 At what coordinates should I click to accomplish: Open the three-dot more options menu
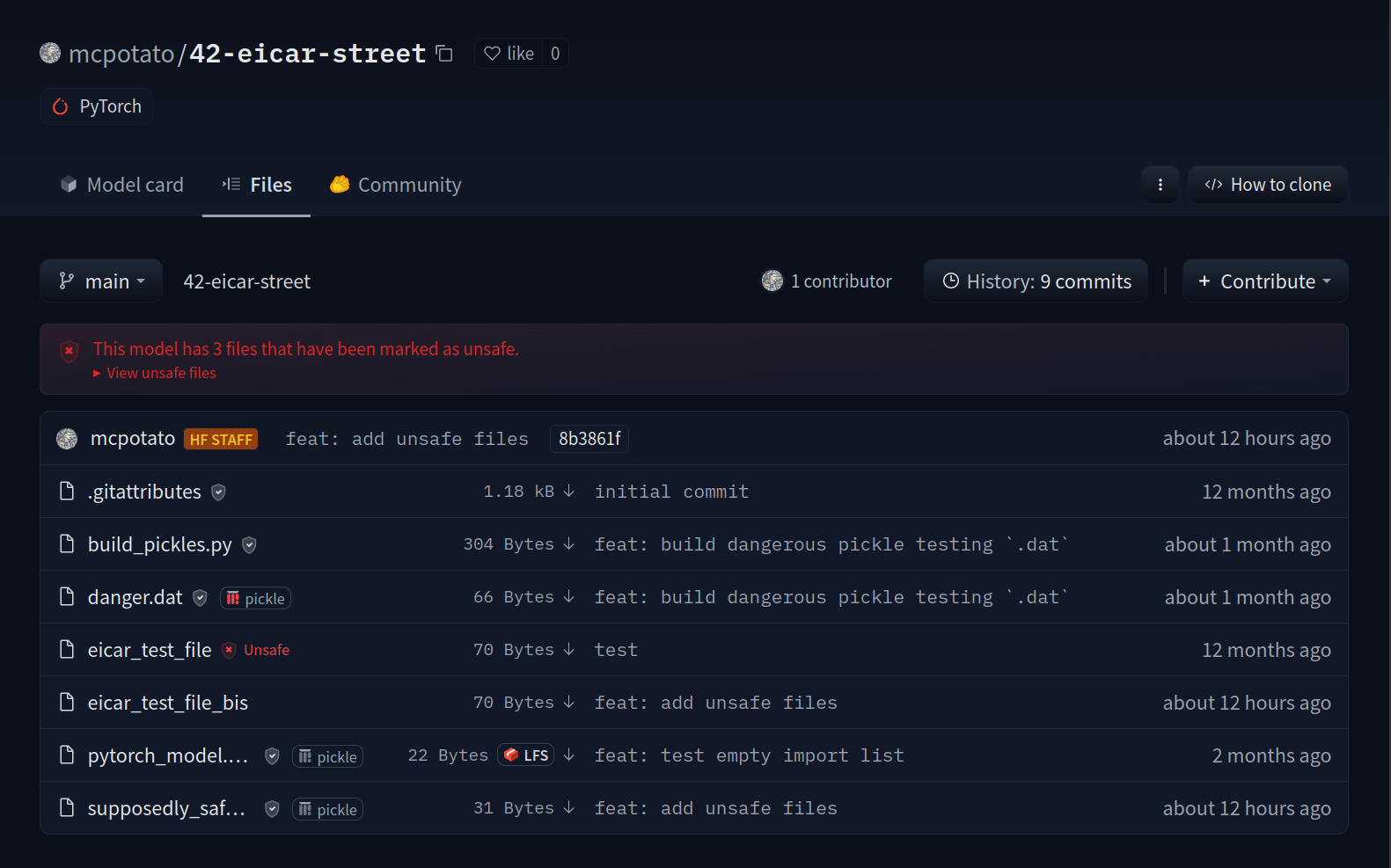(x=1160, y=185)
